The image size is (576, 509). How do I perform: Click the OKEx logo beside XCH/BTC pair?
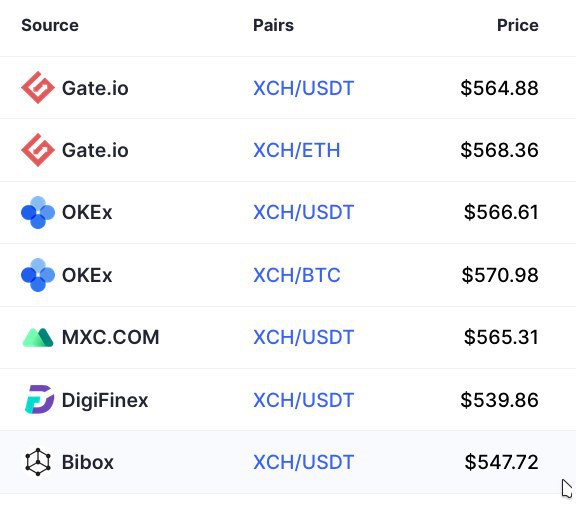[x=38, y=275]
